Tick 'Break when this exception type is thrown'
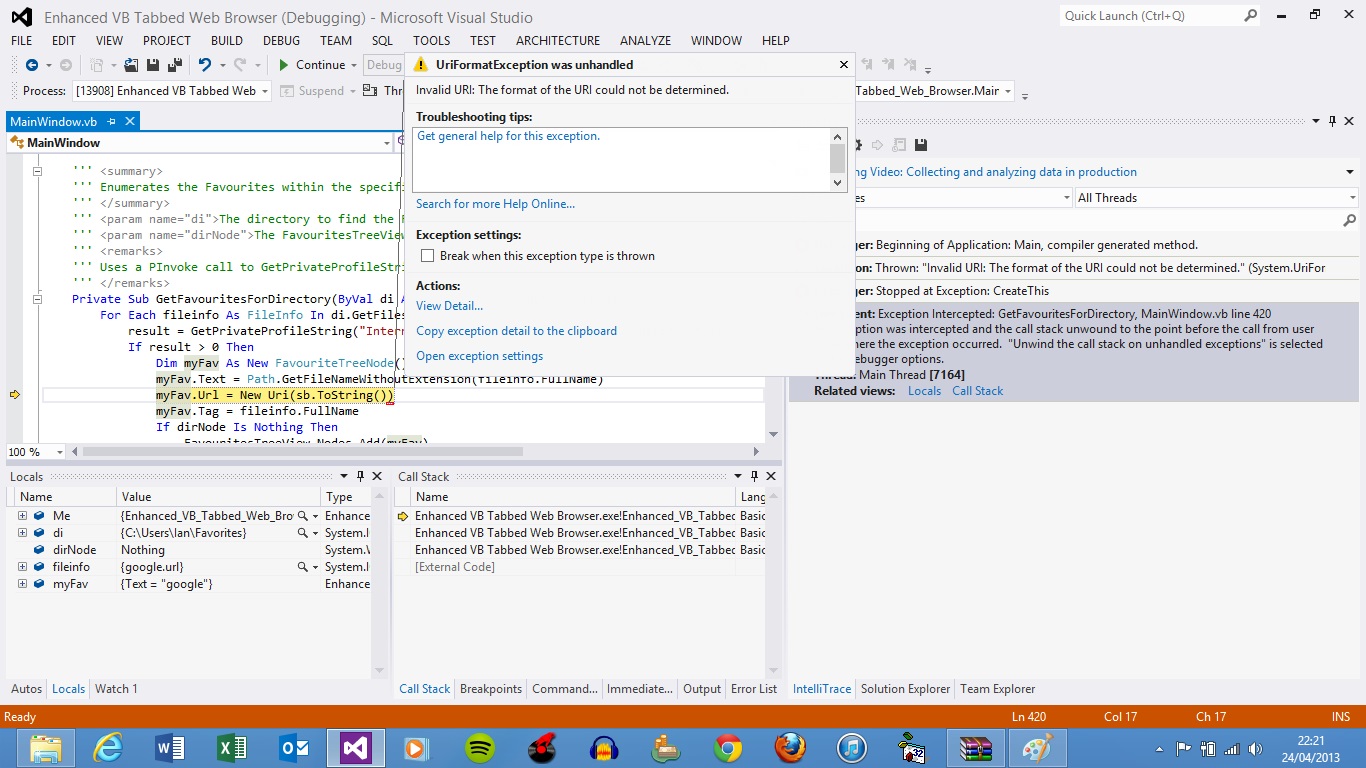Screen dimensions: 1366x768 [x=427, y=256]
